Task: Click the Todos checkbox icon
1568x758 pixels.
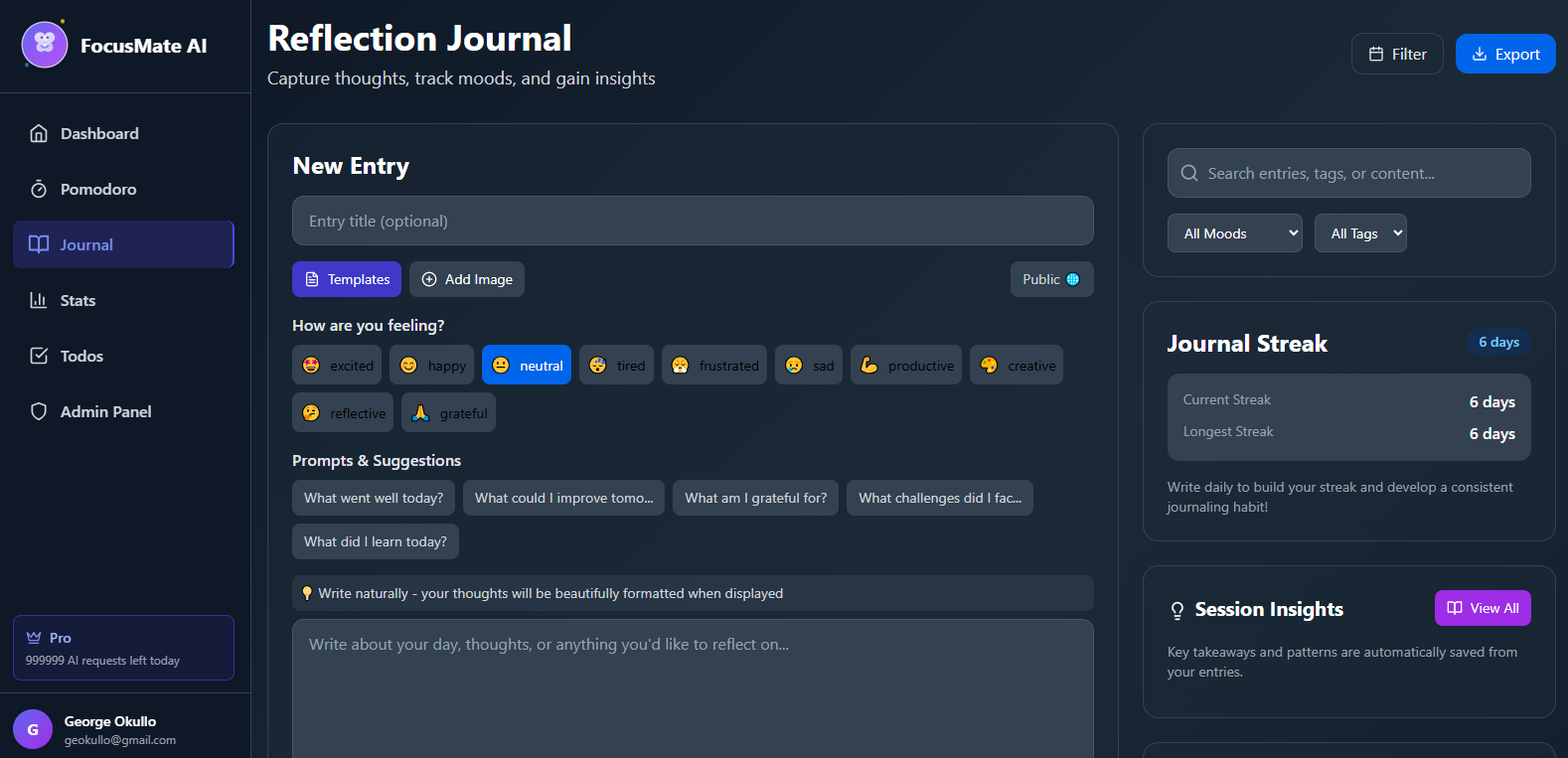Action: pos(39,356)
